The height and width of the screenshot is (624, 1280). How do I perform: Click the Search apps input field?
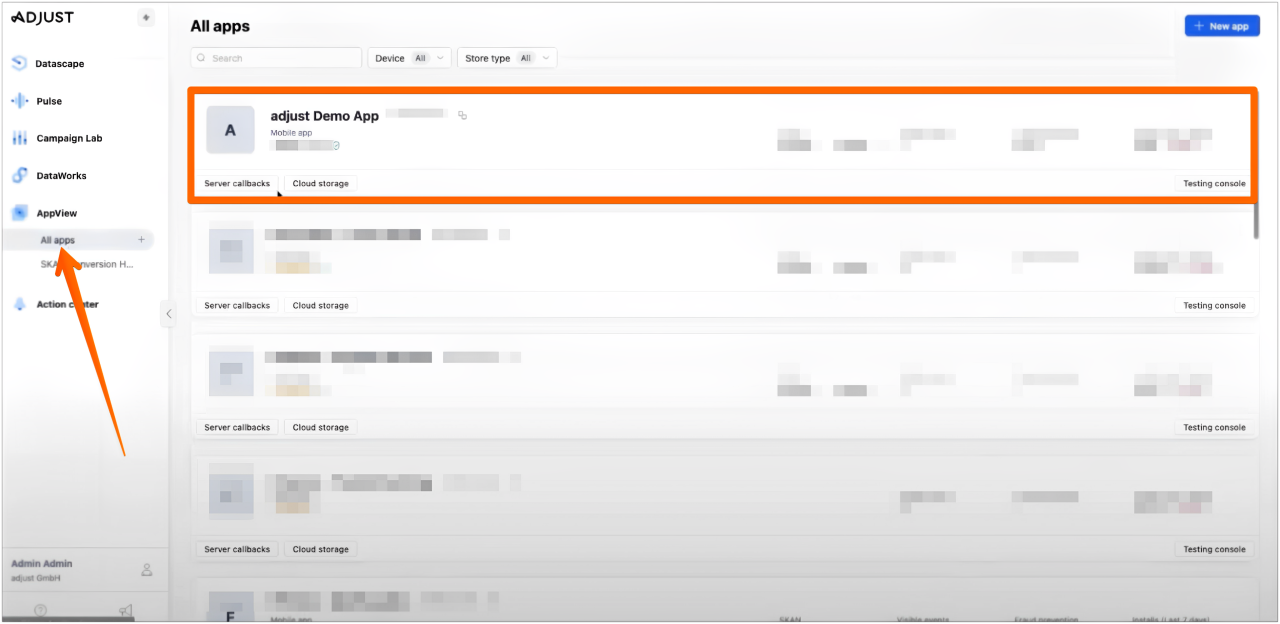click(275, 57)
